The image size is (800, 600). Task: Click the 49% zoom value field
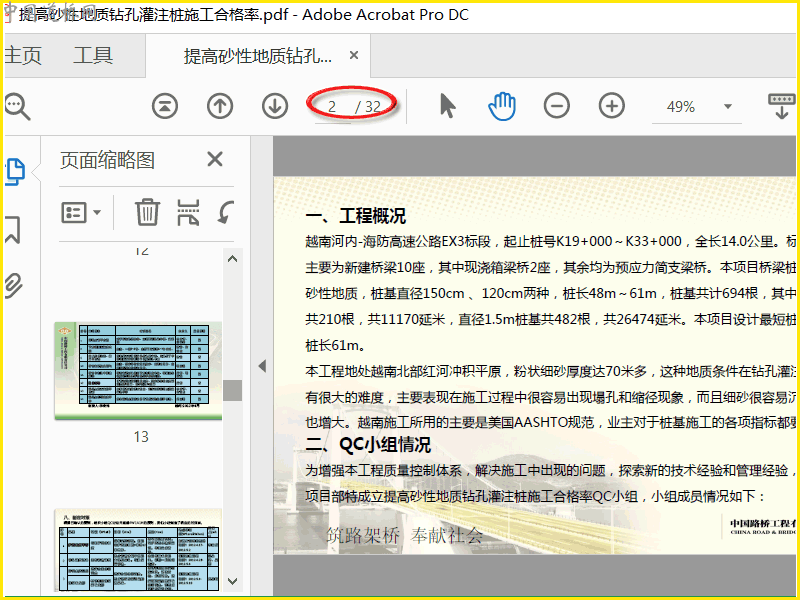coord(681,107)
